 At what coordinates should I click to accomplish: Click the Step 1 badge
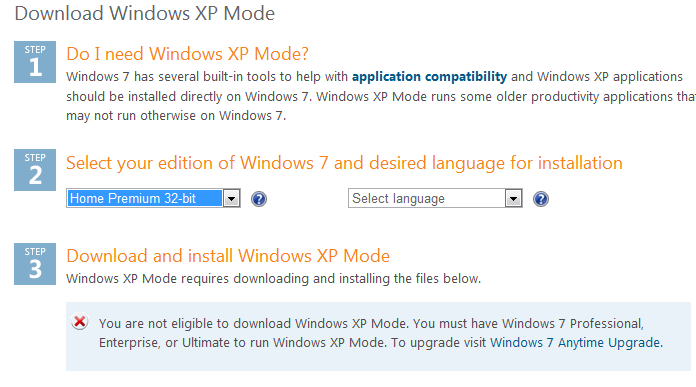pos(35,62)
